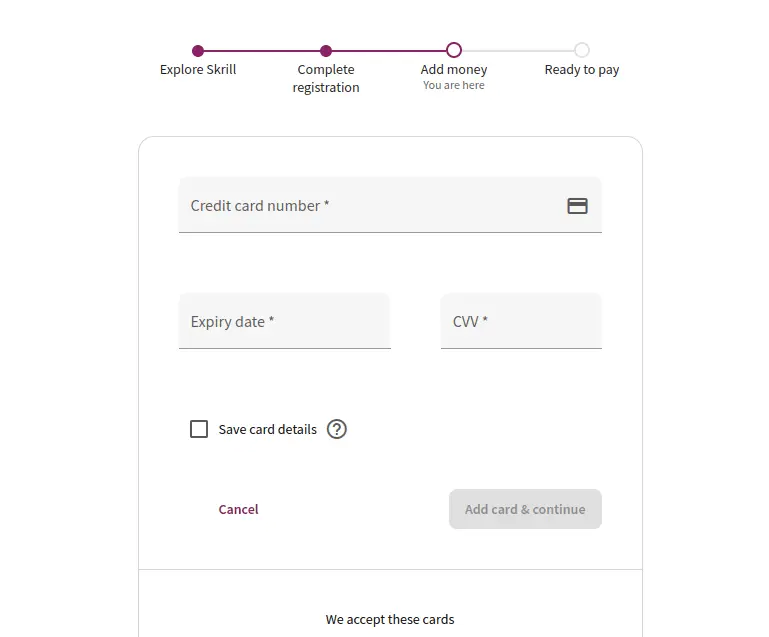The image size is (769, 637).
Task: Click the credit card icon in number field
Action: click(x=577, y=206)
